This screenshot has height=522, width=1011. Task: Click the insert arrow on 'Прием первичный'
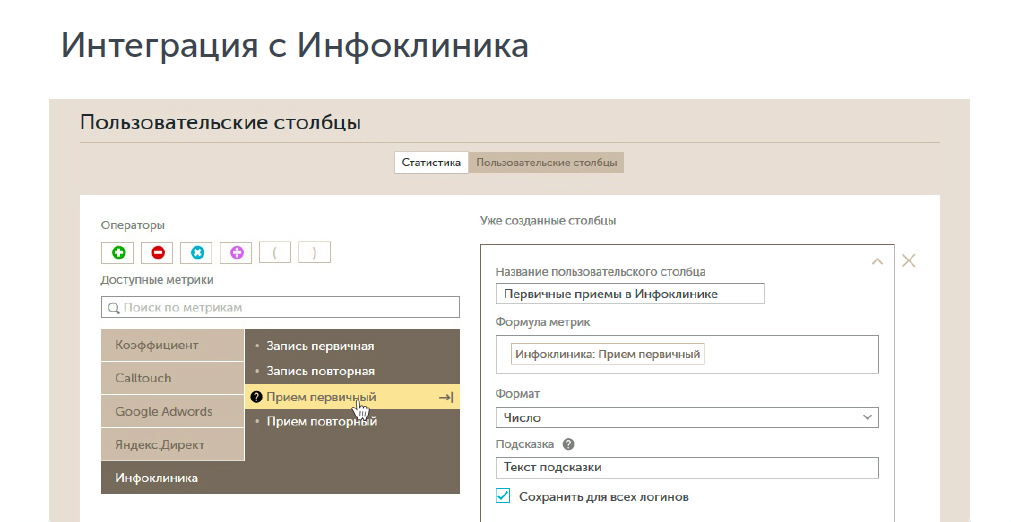[446, 398]
